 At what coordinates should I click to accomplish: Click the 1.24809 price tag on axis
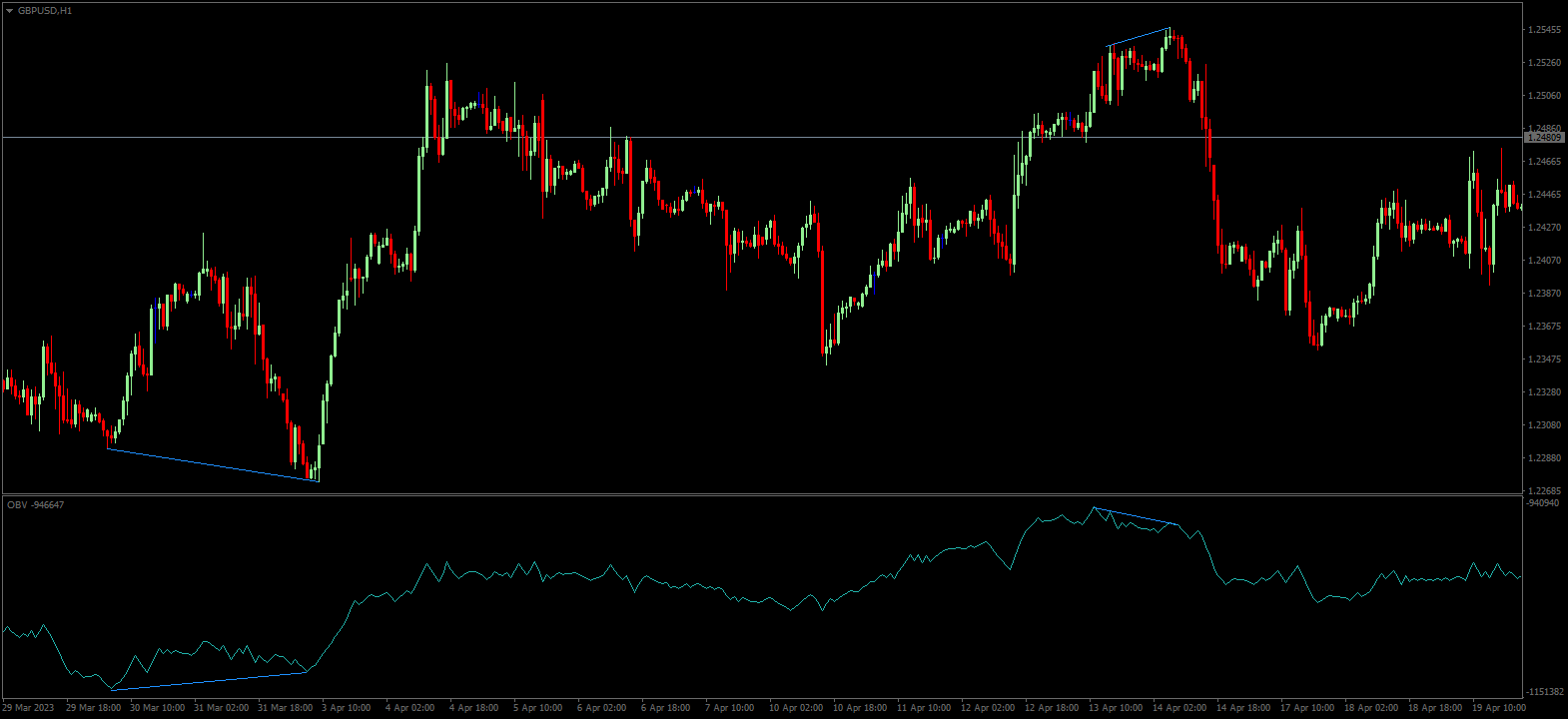(x=1544, y=137)
